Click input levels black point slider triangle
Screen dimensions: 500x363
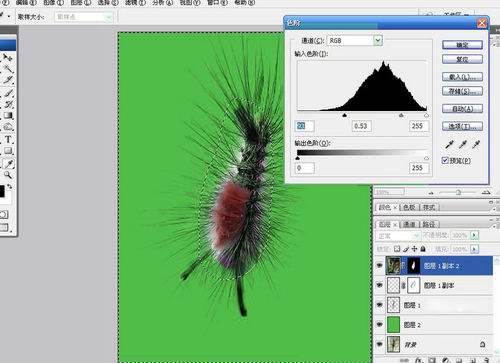345,115
